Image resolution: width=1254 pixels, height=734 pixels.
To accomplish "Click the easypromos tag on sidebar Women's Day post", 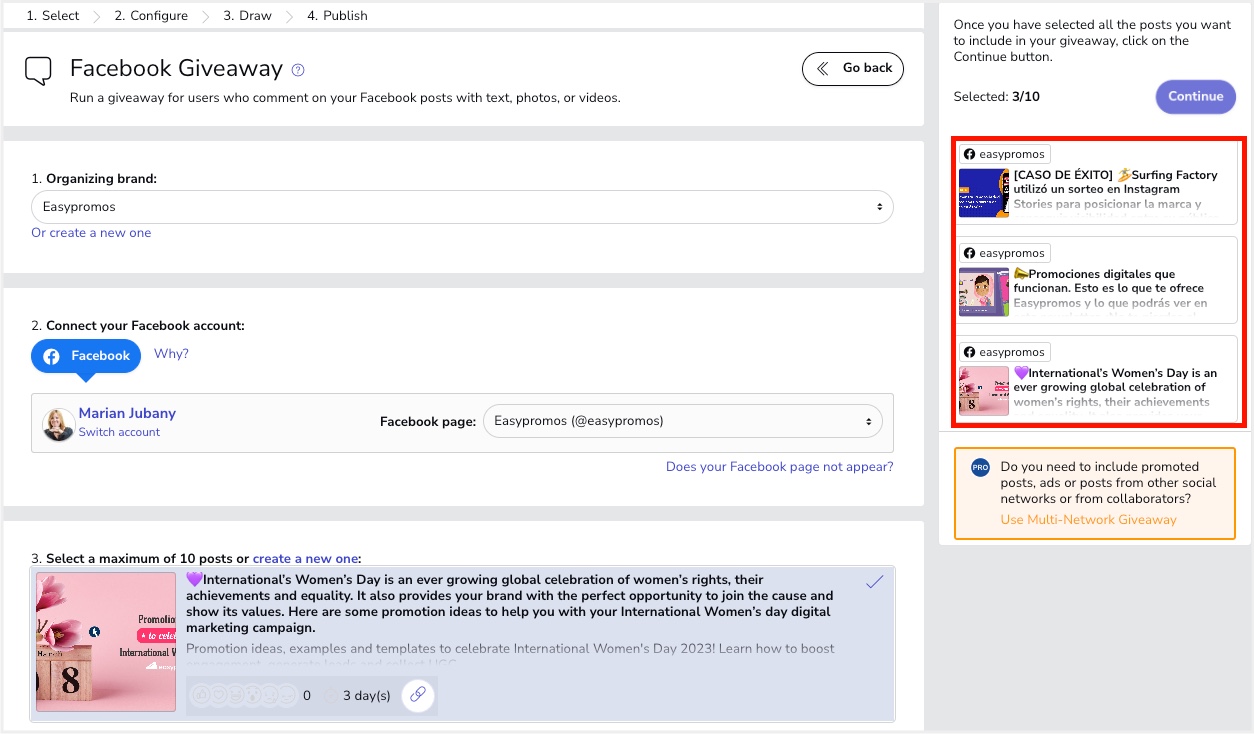I will click(x=1004, y=352).
